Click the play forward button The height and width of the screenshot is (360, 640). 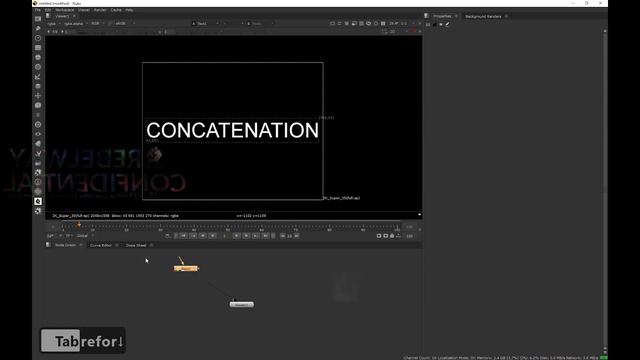[x=236, y=236]
